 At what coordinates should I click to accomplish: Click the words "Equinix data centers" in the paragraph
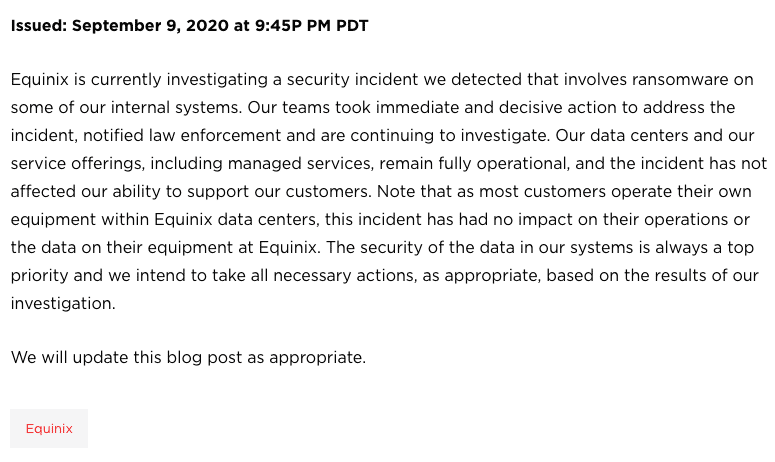click(x=236, y=219)
